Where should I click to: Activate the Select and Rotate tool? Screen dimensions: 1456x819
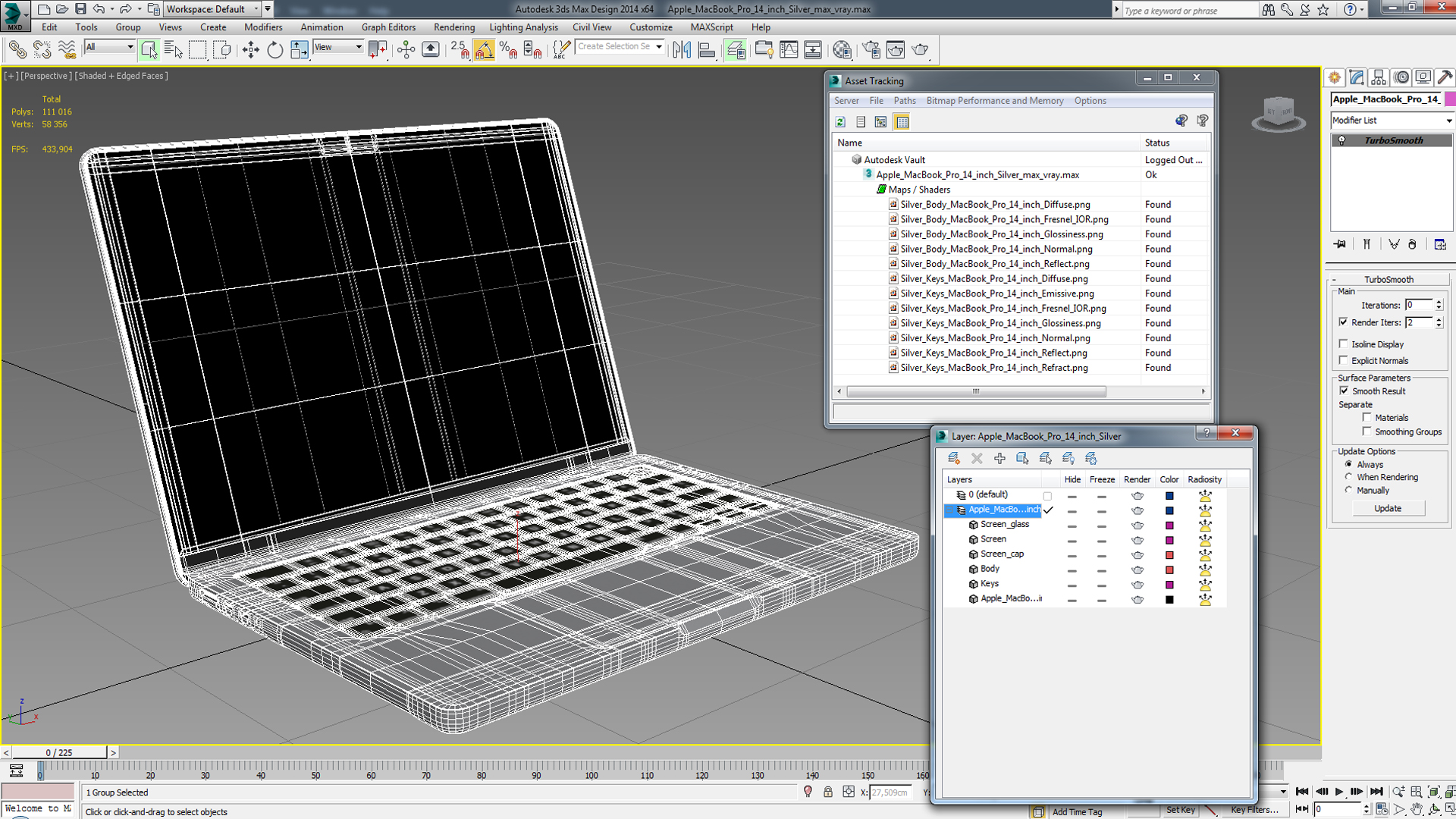pos(275,50)
